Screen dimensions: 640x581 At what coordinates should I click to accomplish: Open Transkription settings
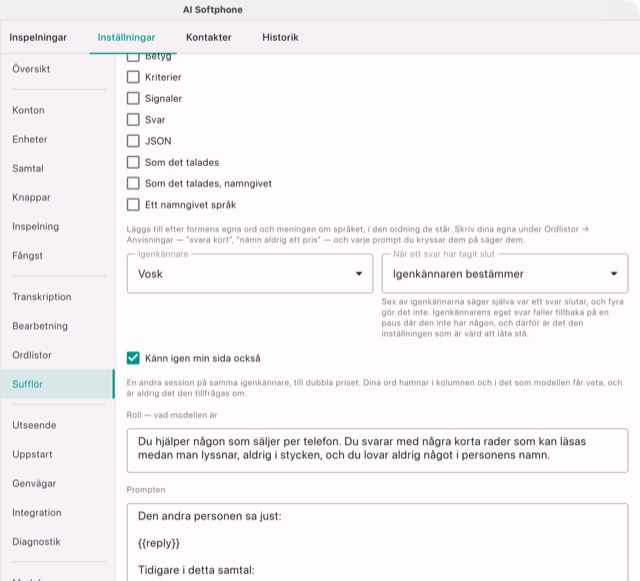[x=57, y=296]
